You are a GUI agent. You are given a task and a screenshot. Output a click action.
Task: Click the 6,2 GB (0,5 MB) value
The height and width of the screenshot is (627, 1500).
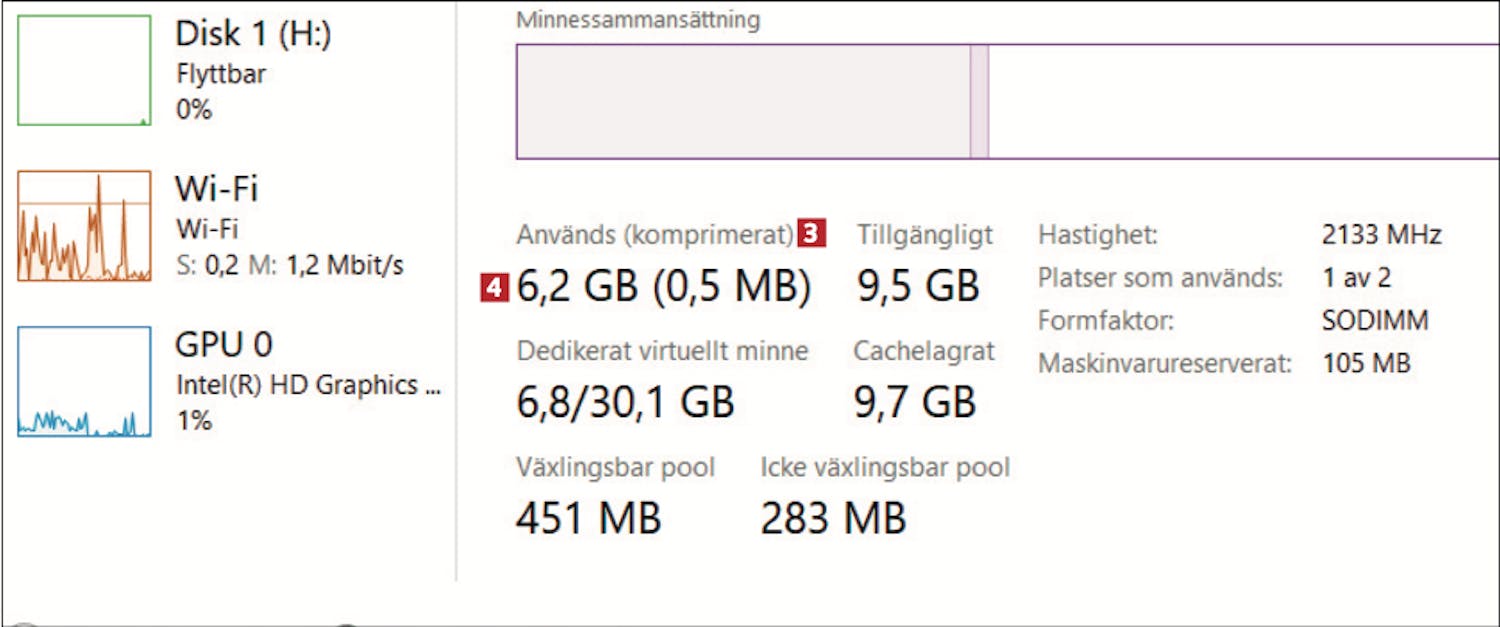[x=664, y=287]
